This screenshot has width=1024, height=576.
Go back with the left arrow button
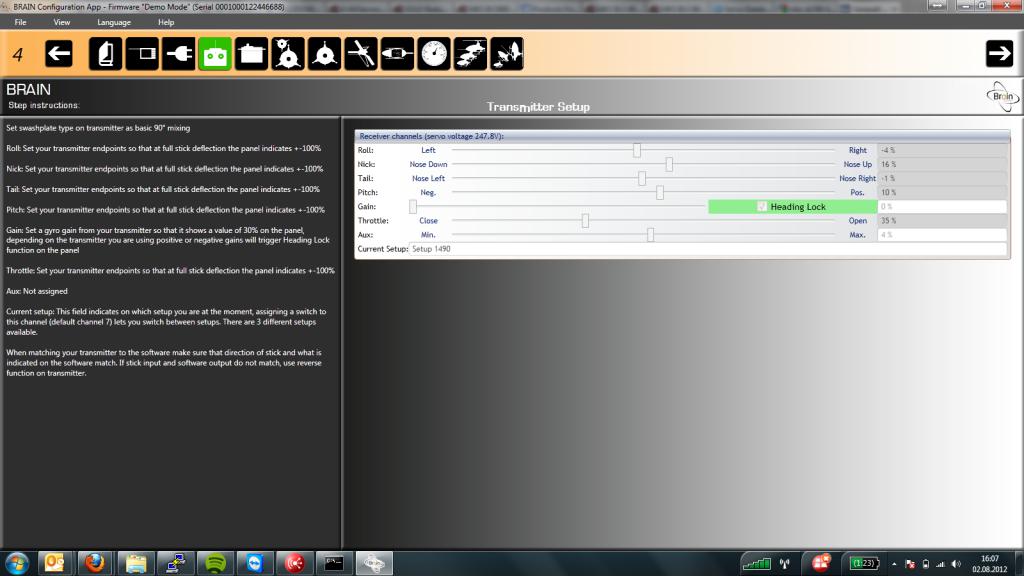pyautogui.click(x=59, y=54)
